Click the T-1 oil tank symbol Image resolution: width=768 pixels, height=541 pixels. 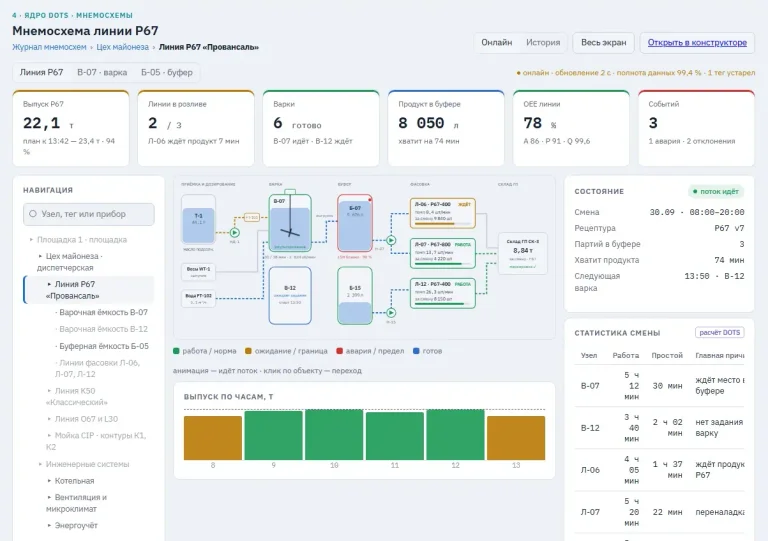point(198,219)
